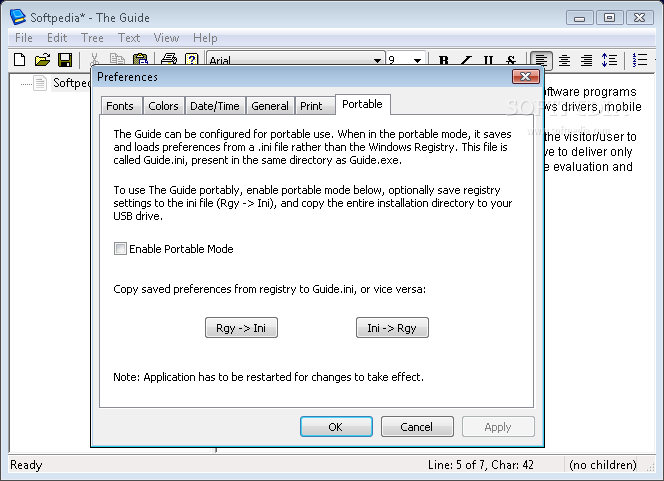Click the Paste clipboard icon
Viewport: 664px width, 481px height.
pyautogui.click(x=140, y=60)
